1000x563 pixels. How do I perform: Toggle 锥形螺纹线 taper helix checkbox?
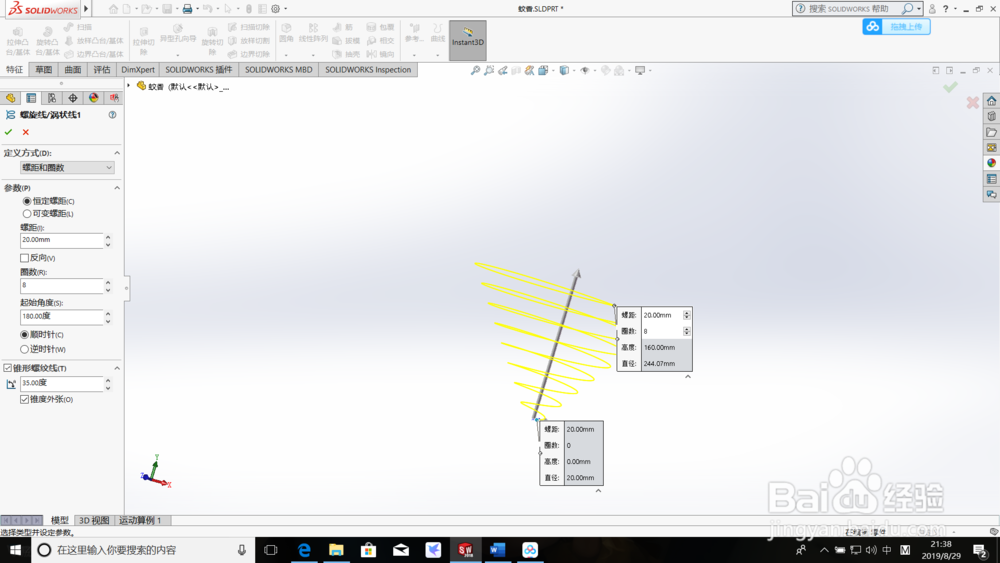8,368
